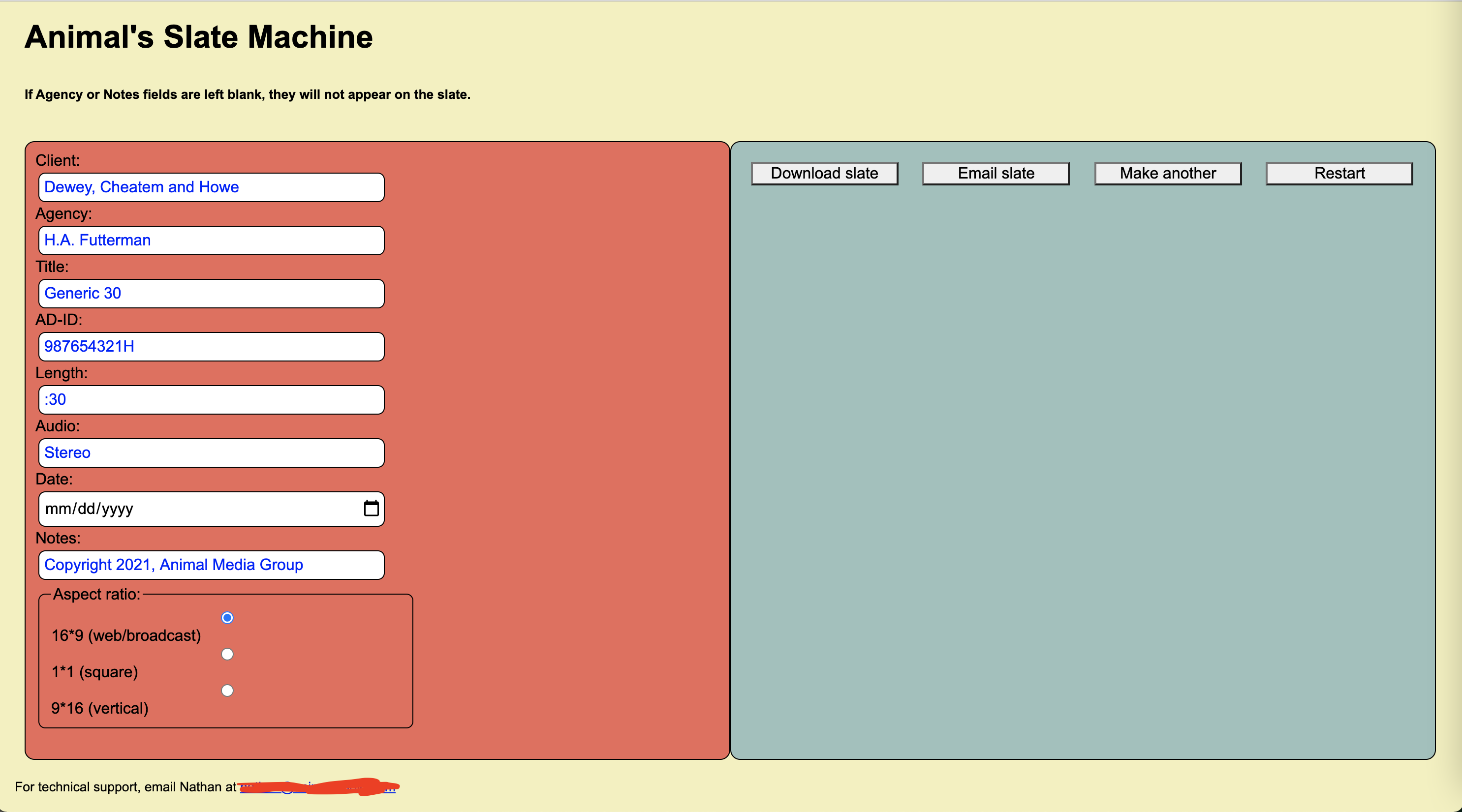Edit the Agency field H.A. Futterman
This screenshot has width=1462, height=812.
(211, 241)
